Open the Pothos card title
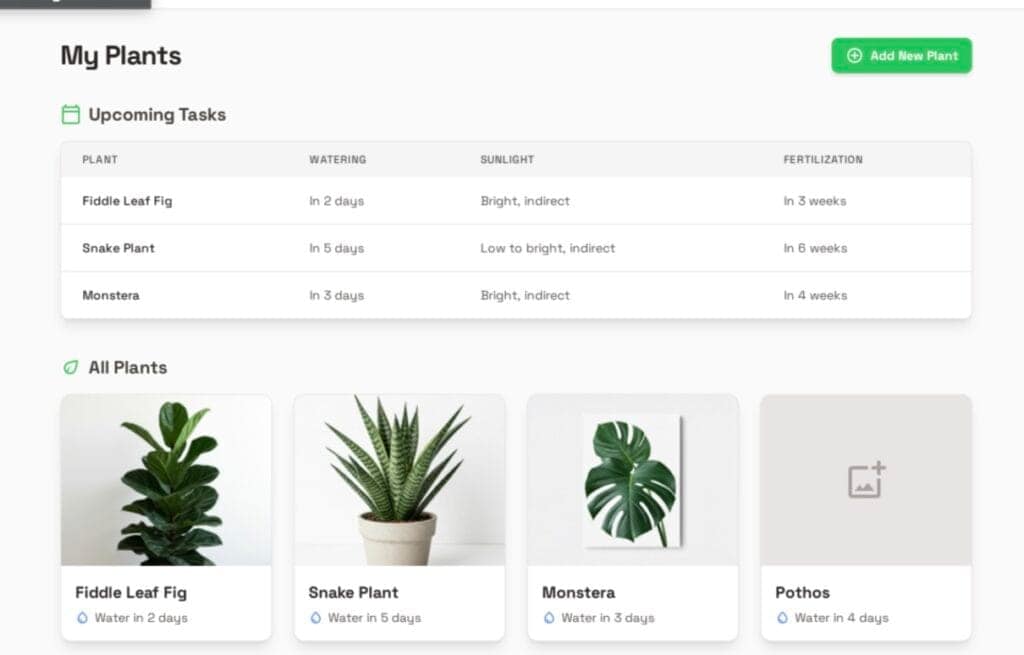 click(803, 592)
